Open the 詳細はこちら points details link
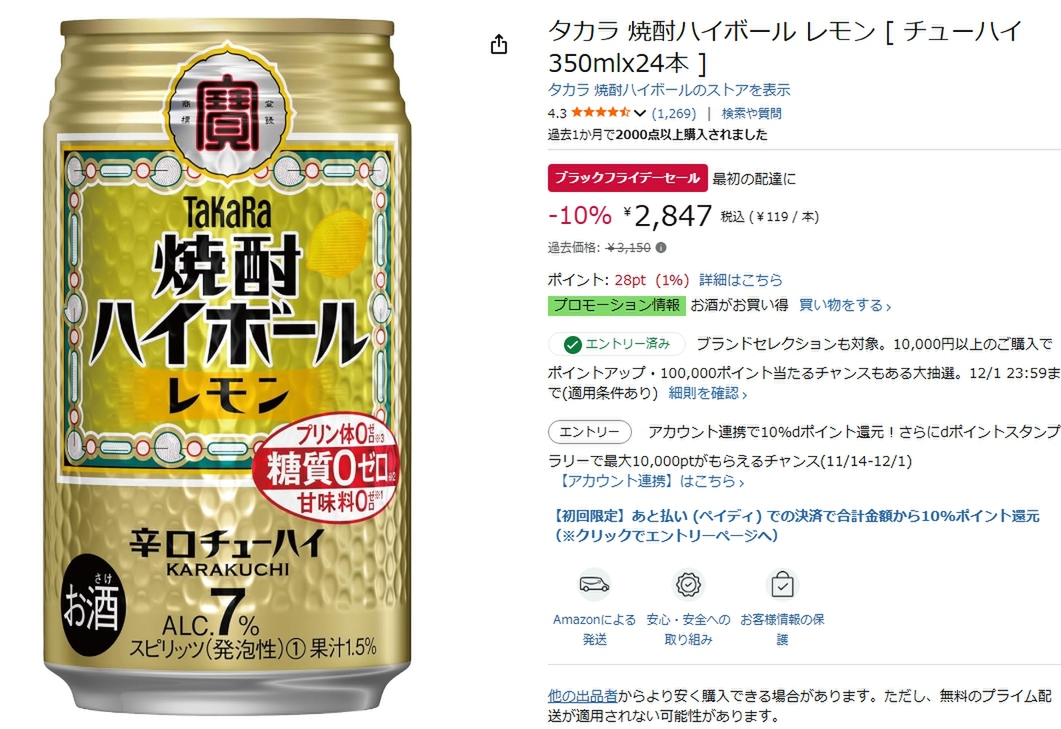Screen dimensions: 1061x729 coord(740,280)
